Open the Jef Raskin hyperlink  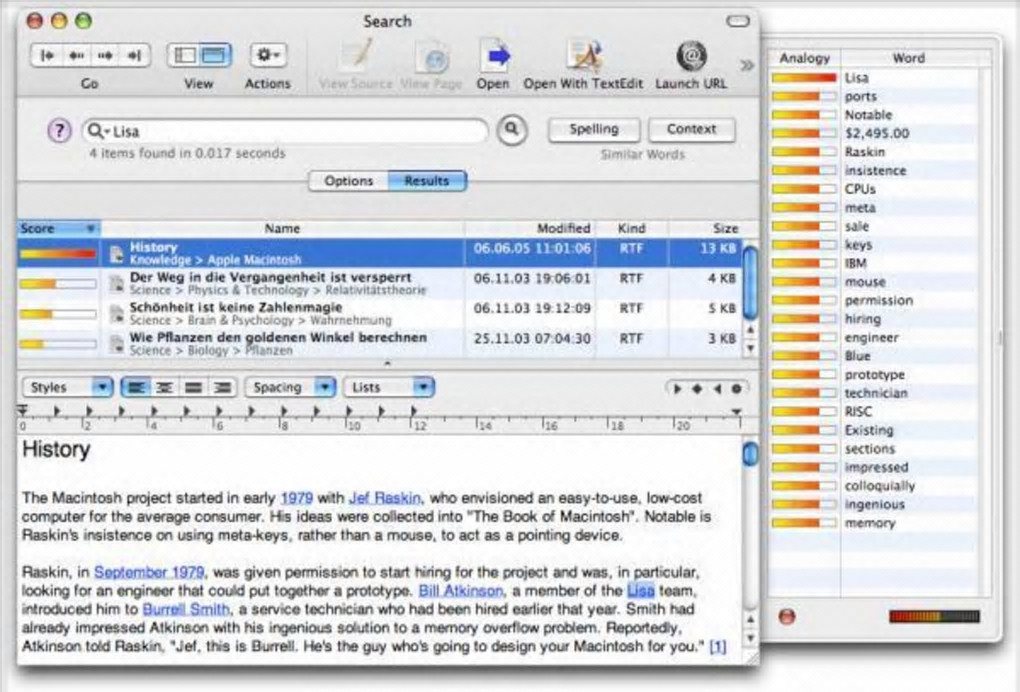(x=385, y=498)
